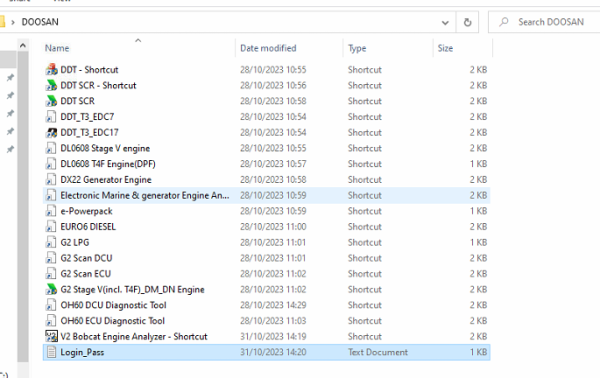Select the DDT_T3_EDC17 file name
The image size is (600, 378).
tap(90, 132)
